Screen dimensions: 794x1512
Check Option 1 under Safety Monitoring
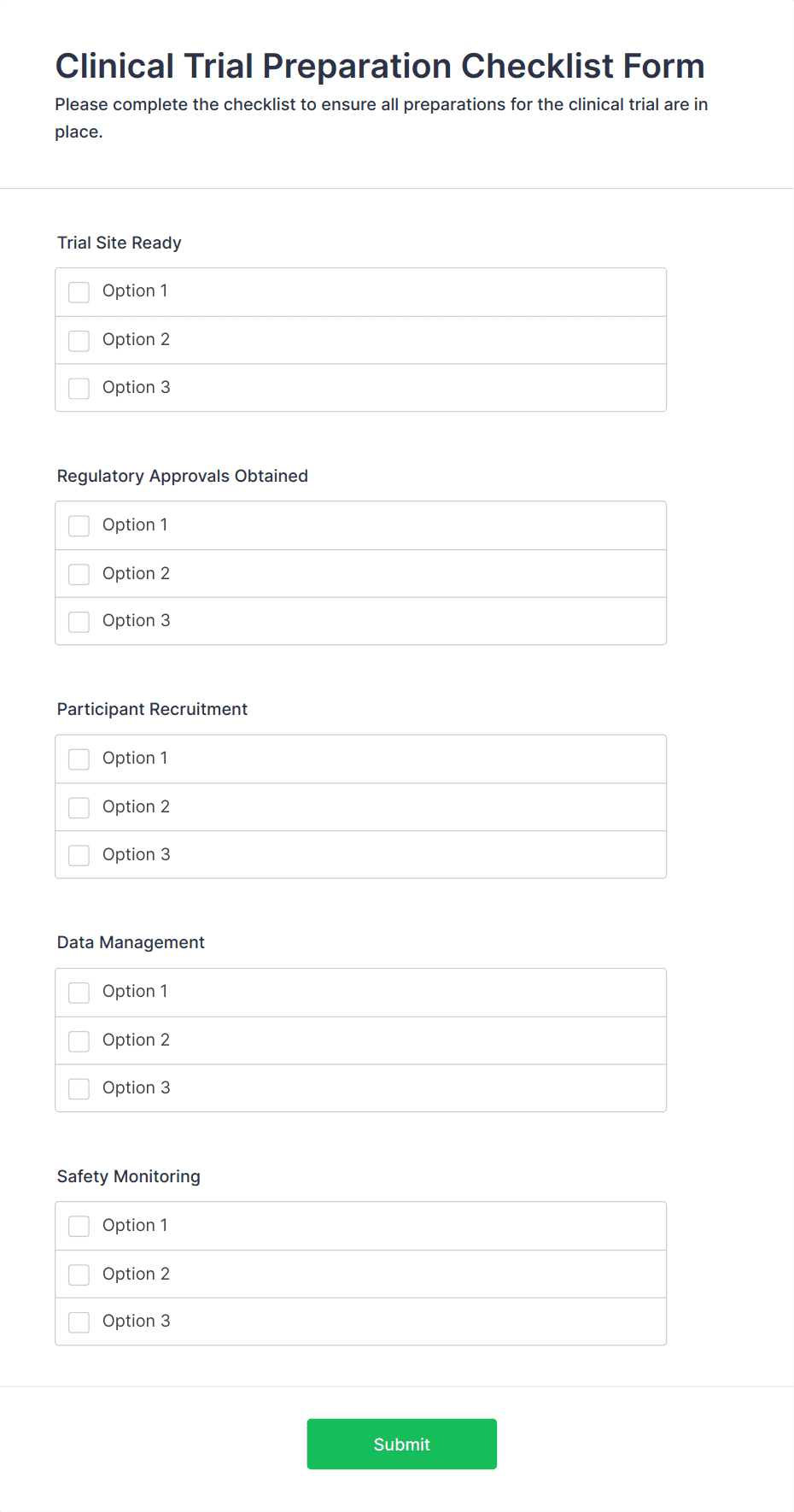pyautogui.click(x=79, y=1226)
